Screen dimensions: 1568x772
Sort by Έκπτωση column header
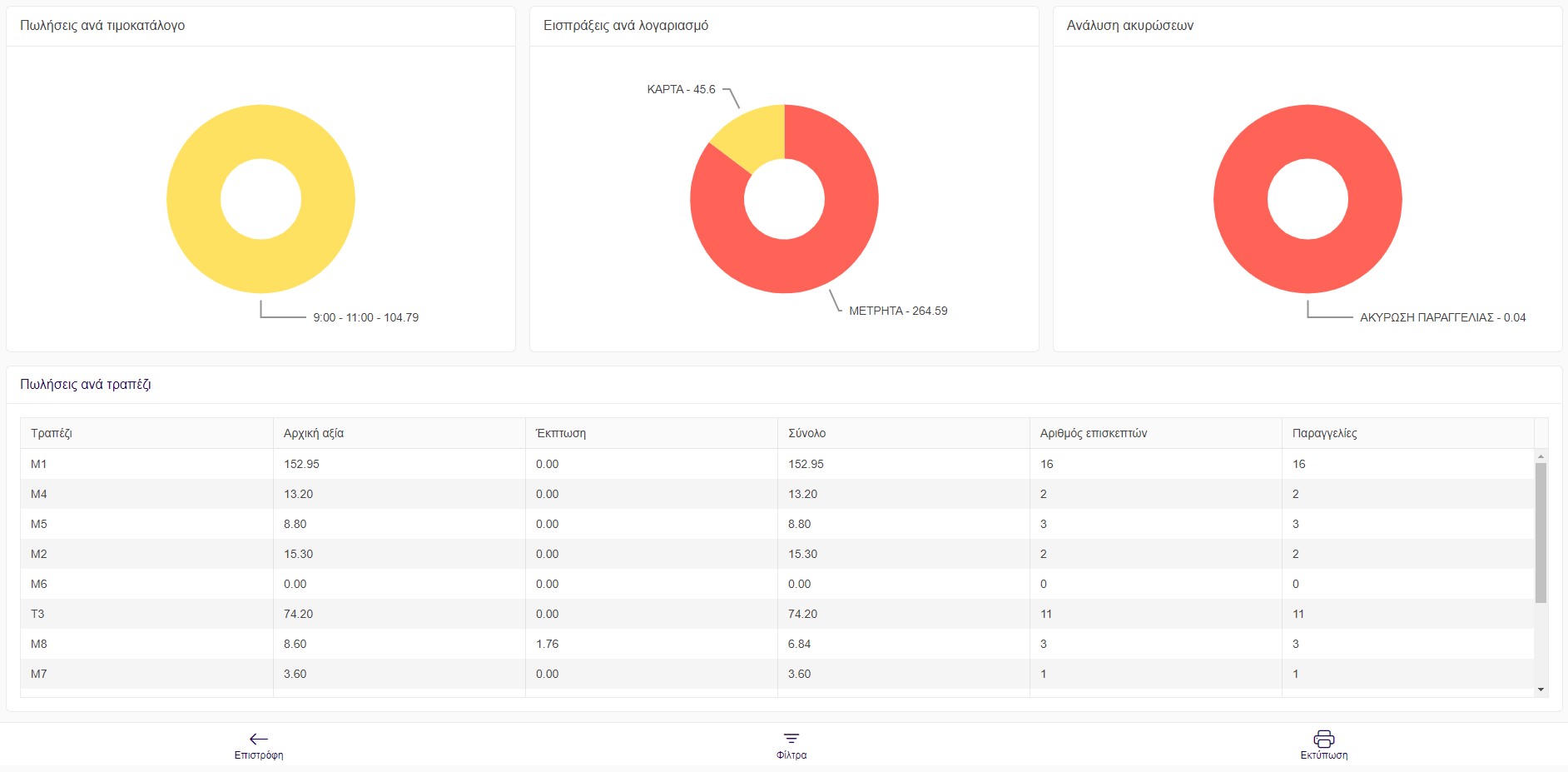tap(652, 433)
